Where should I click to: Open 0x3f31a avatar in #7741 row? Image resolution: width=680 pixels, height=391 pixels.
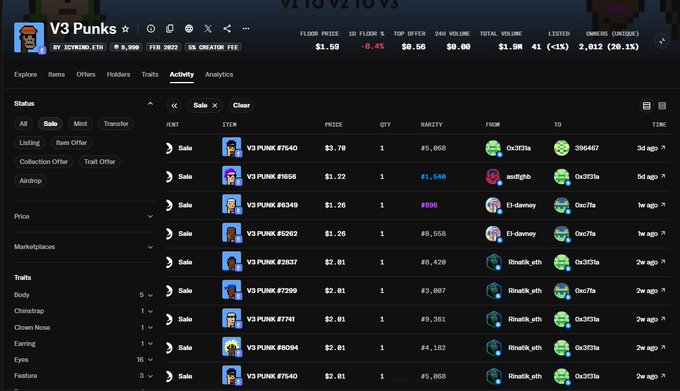click(x=562, y=319)
